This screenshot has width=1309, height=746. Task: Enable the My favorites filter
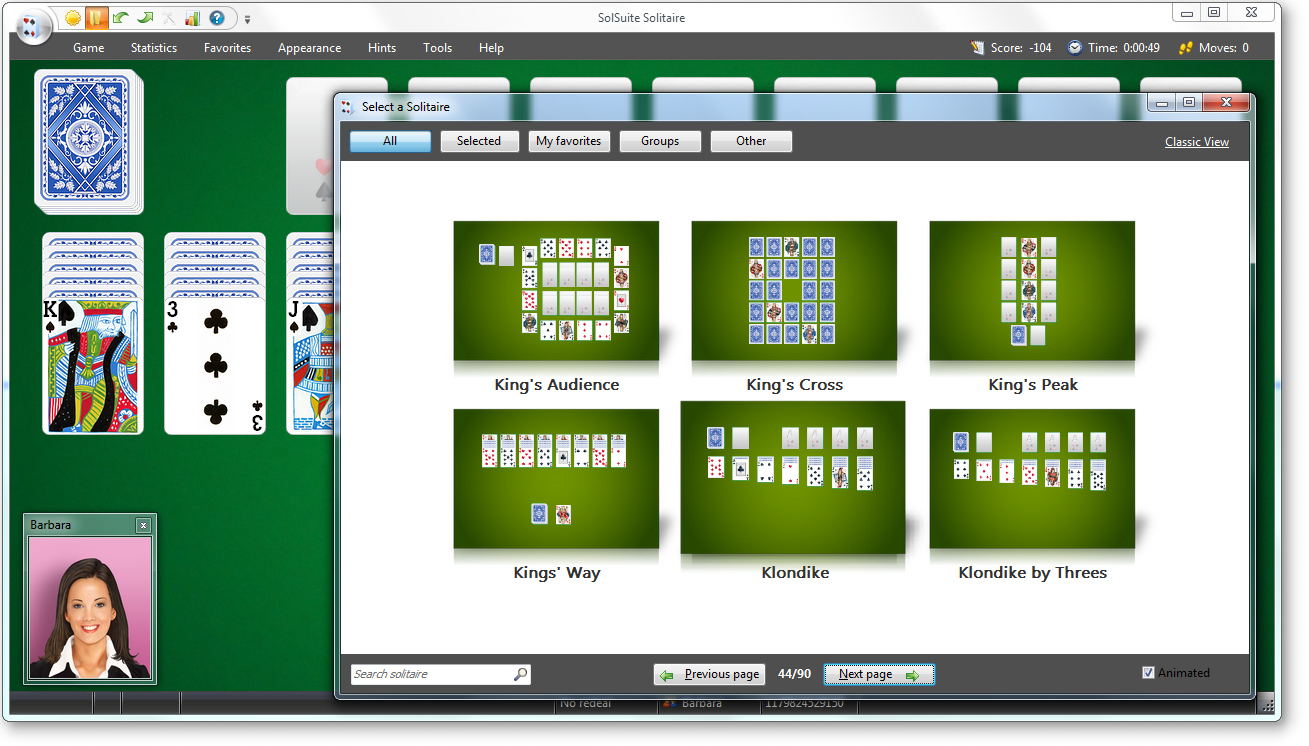tap(569, 141)
